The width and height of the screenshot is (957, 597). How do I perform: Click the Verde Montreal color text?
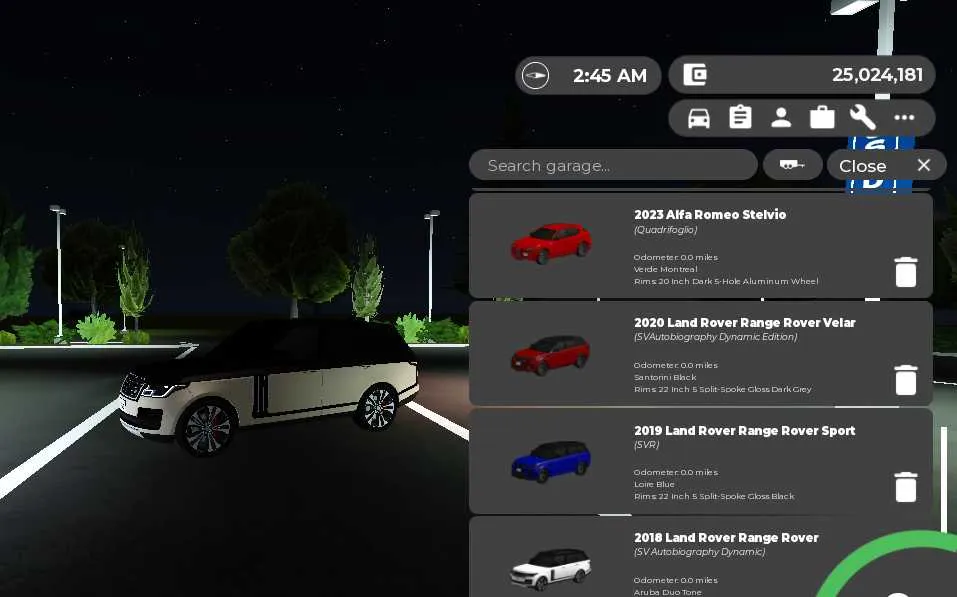pyautogui.click(x=665, y=269)
